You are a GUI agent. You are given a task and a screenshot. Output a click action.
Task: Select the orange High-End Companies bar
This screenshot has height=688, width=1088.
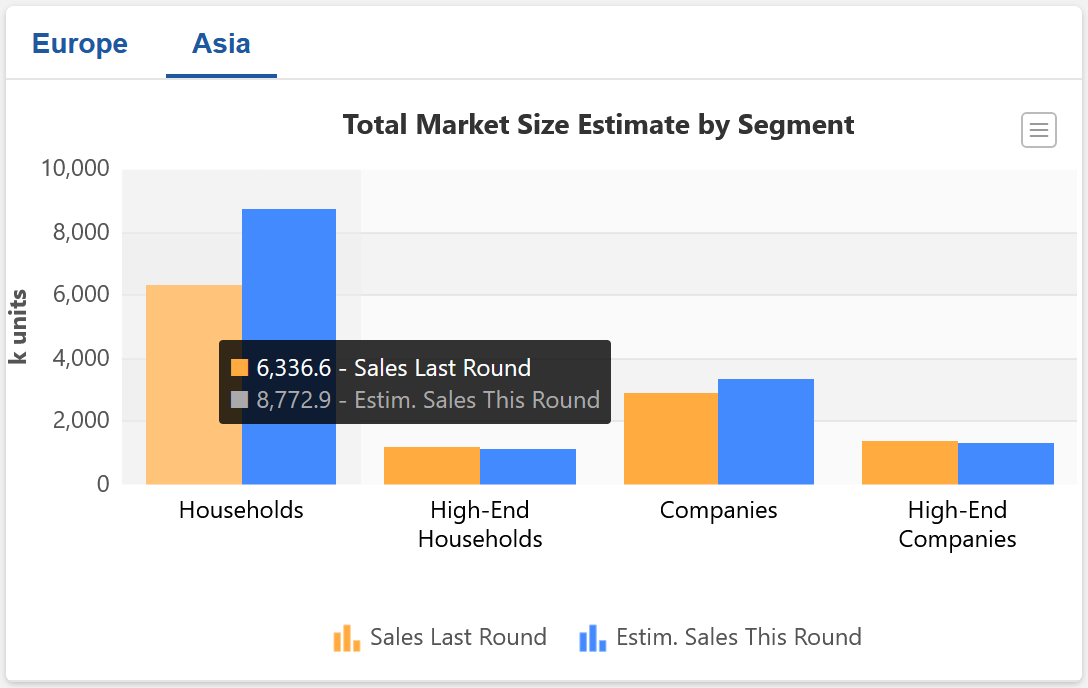pos(910,463)
